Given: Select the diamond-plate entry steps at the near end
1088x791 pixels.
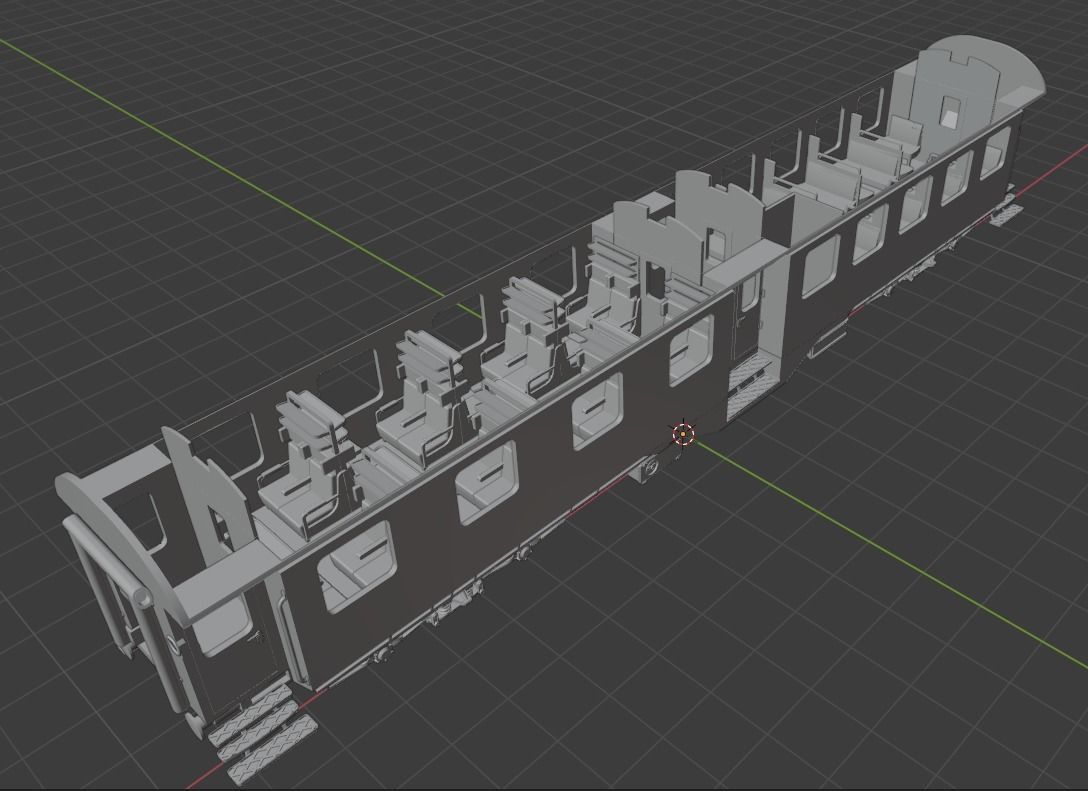Looking at the screenshot, I should click(262, 731).
